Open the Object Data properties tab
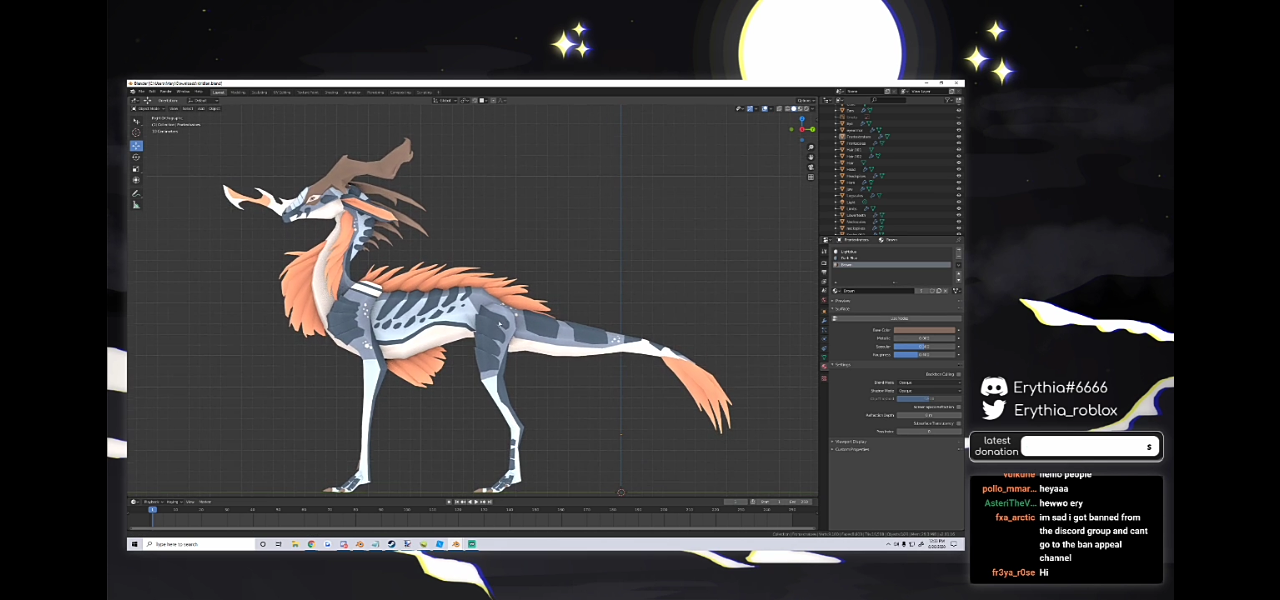The width and height of the screenshot is (1280, 600). pos(824,357)
